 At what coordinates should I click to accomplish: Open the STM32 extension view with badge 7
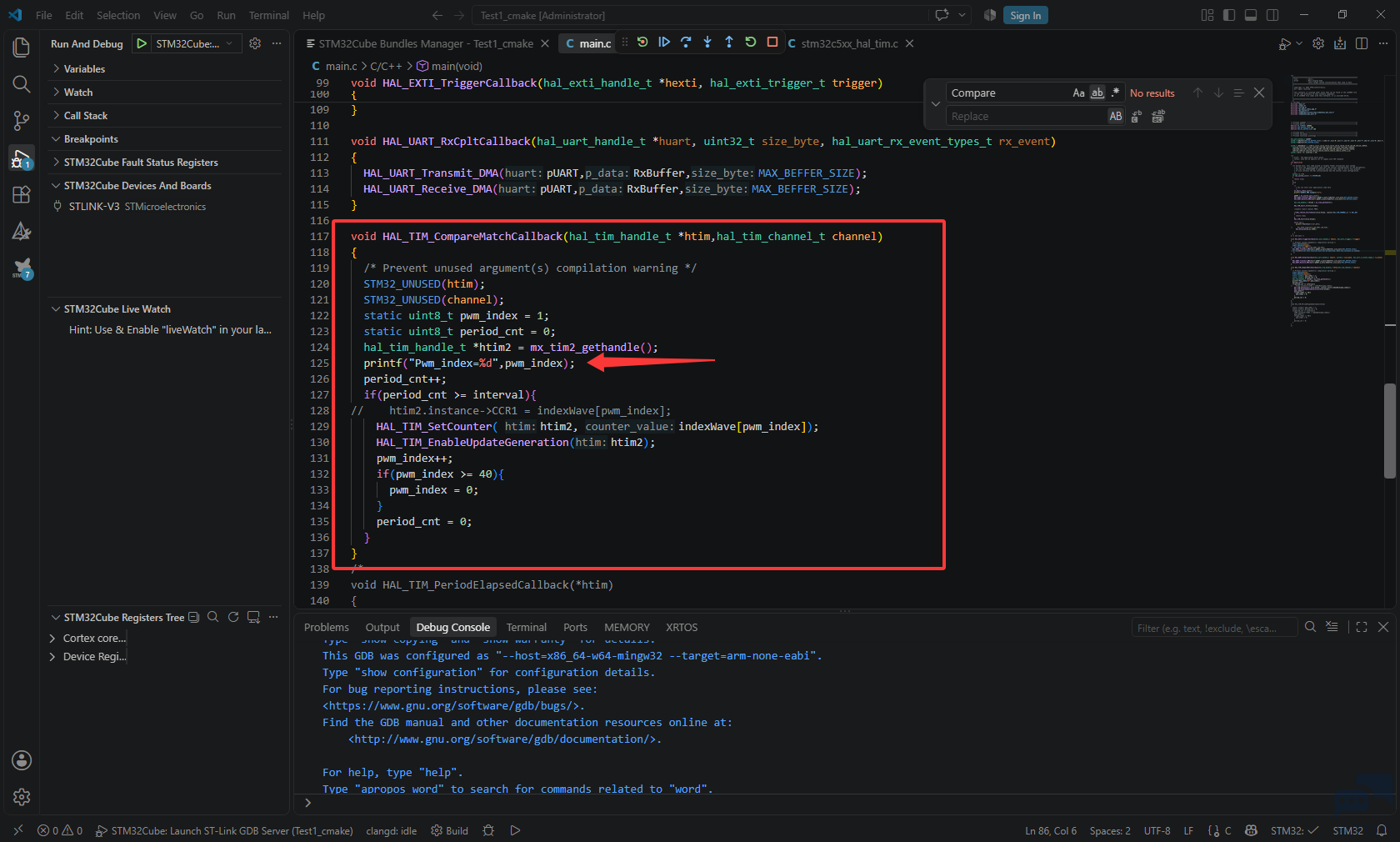[x=22, y=268]
